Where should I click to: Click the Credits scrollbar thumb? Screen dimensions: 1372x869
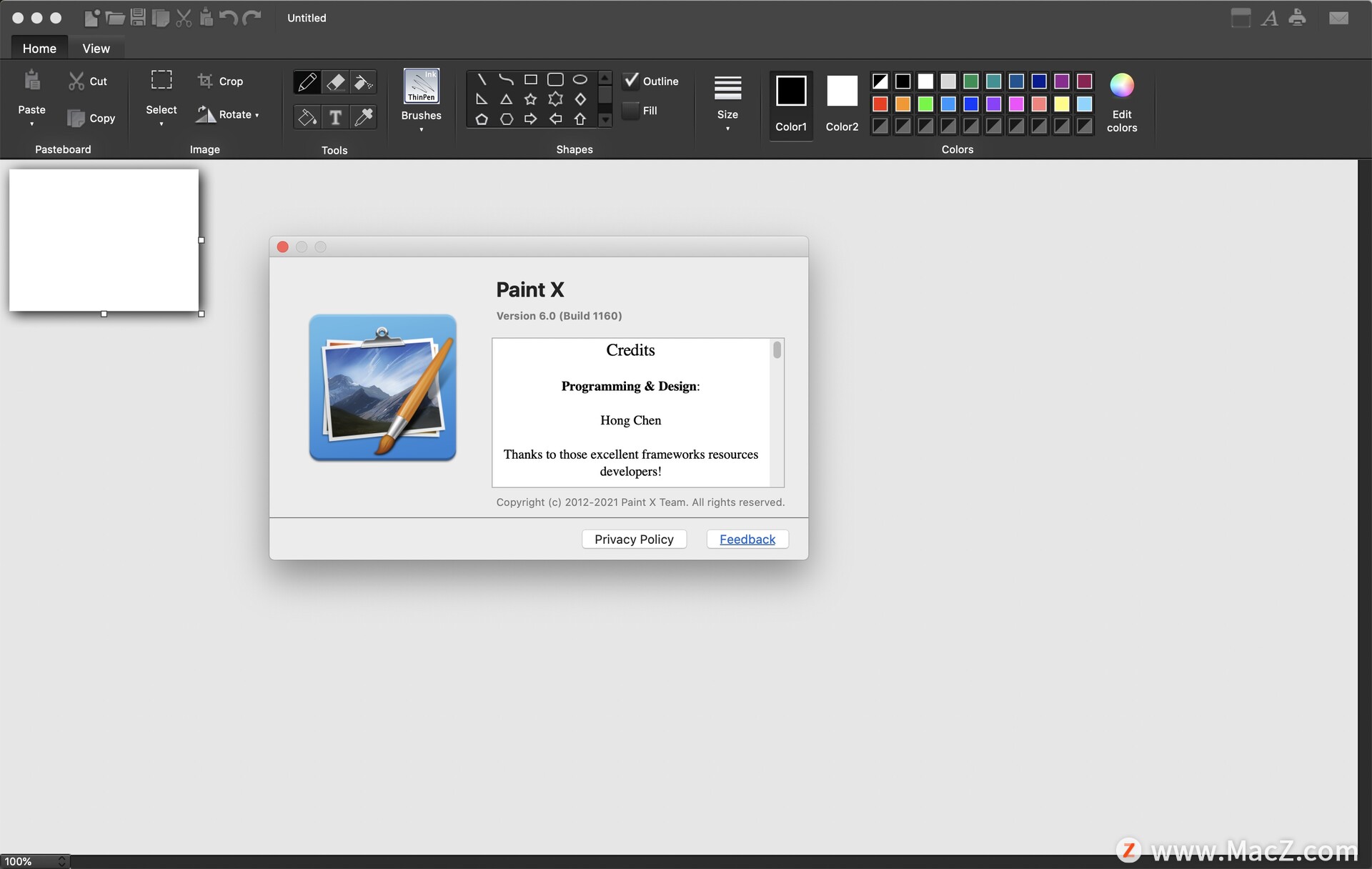[777, 349]
